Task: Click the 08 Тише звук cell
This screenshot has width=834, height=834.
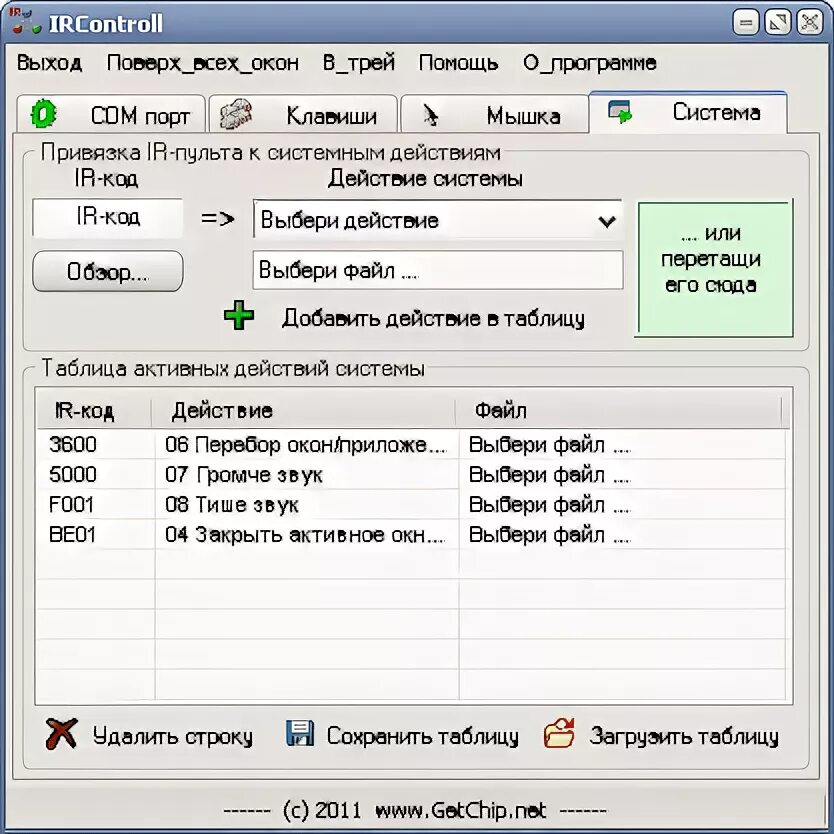Action: pyautogui.click(x=306, y=504)
